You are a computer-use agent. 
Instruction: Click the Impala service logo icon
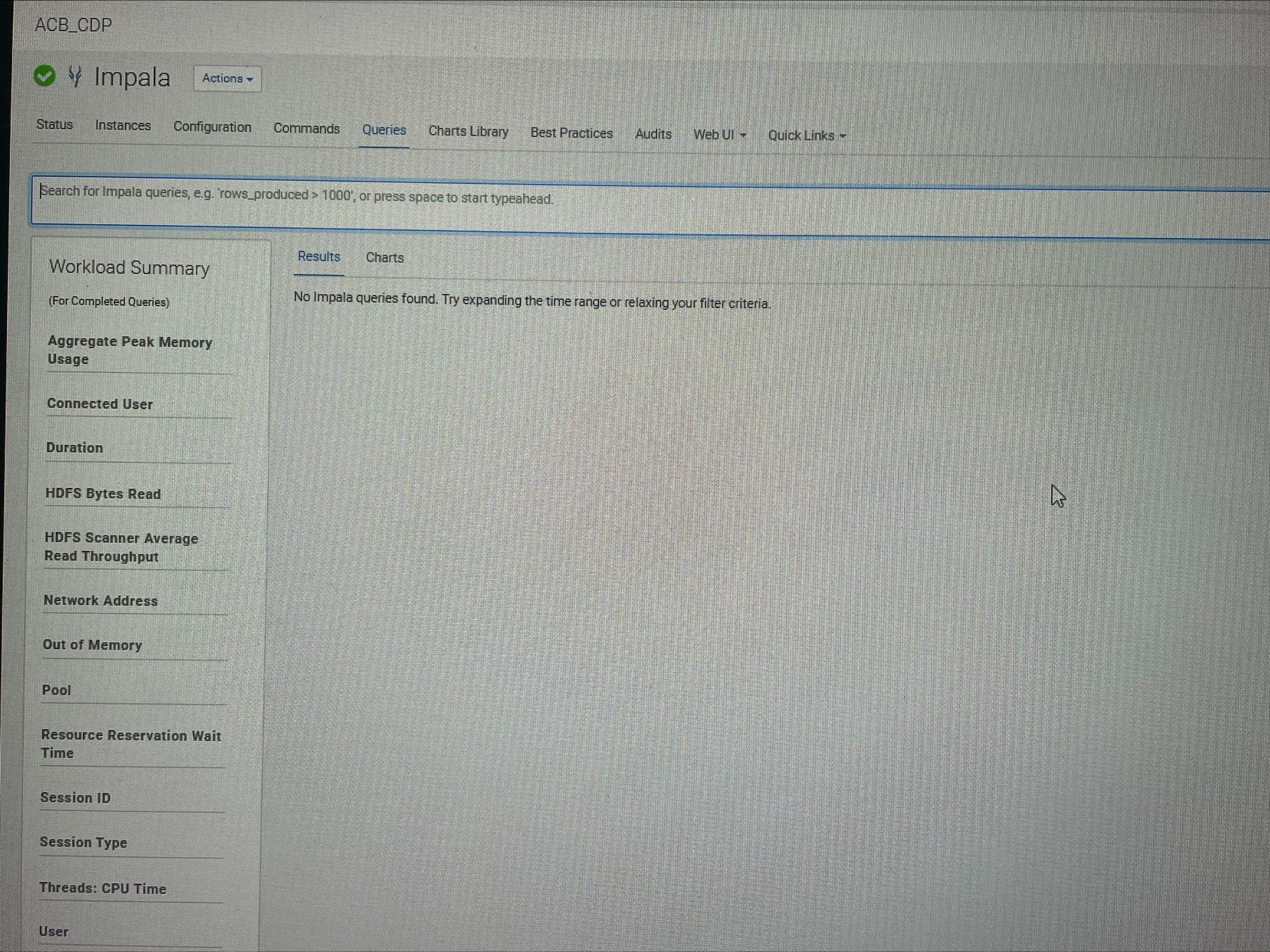click(75, 77)
